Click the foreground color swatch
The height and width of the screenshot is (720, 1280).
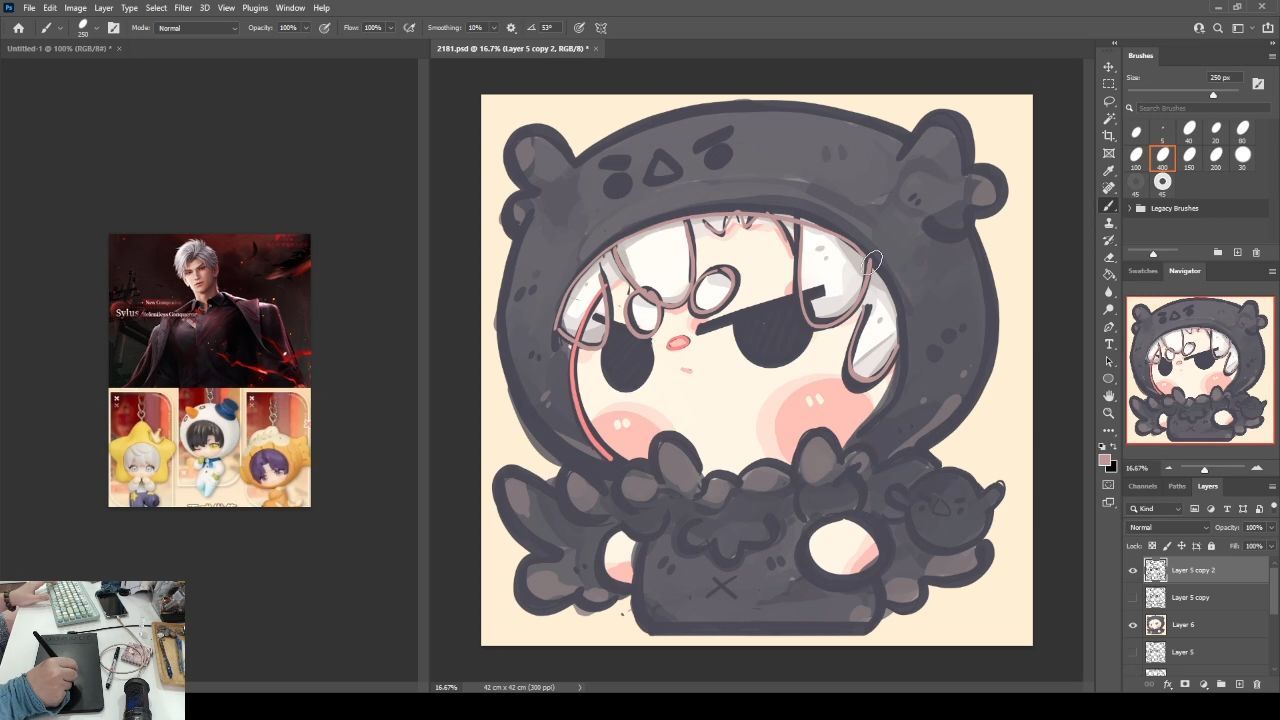coord(1105,461)
